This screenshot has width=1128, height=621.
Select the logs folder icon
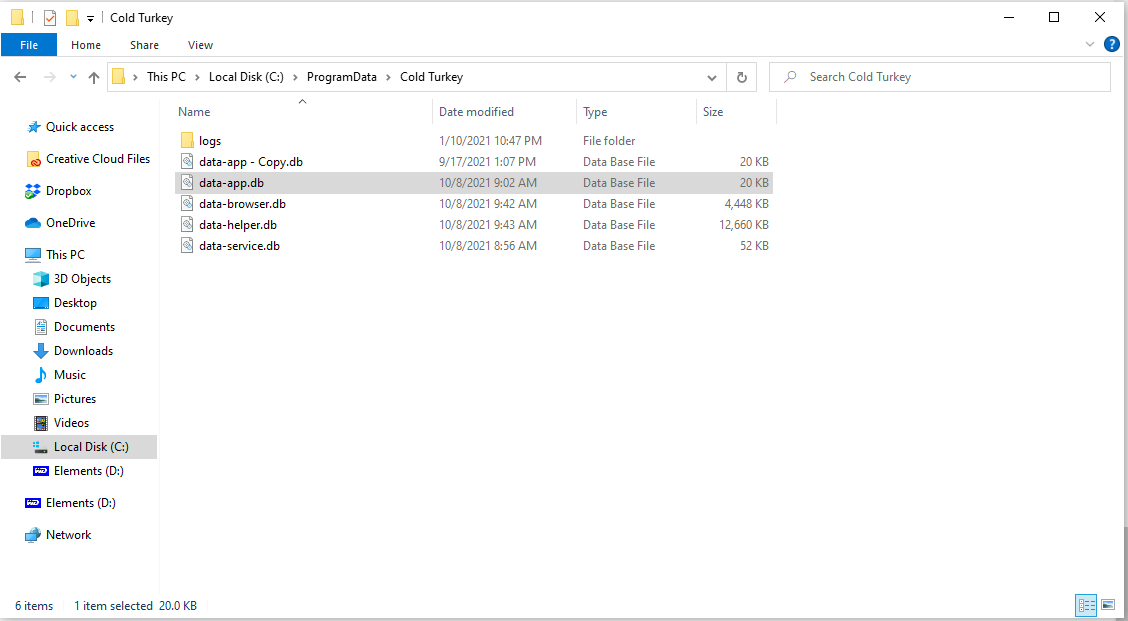pyautogui.click(x=187, y=140)
